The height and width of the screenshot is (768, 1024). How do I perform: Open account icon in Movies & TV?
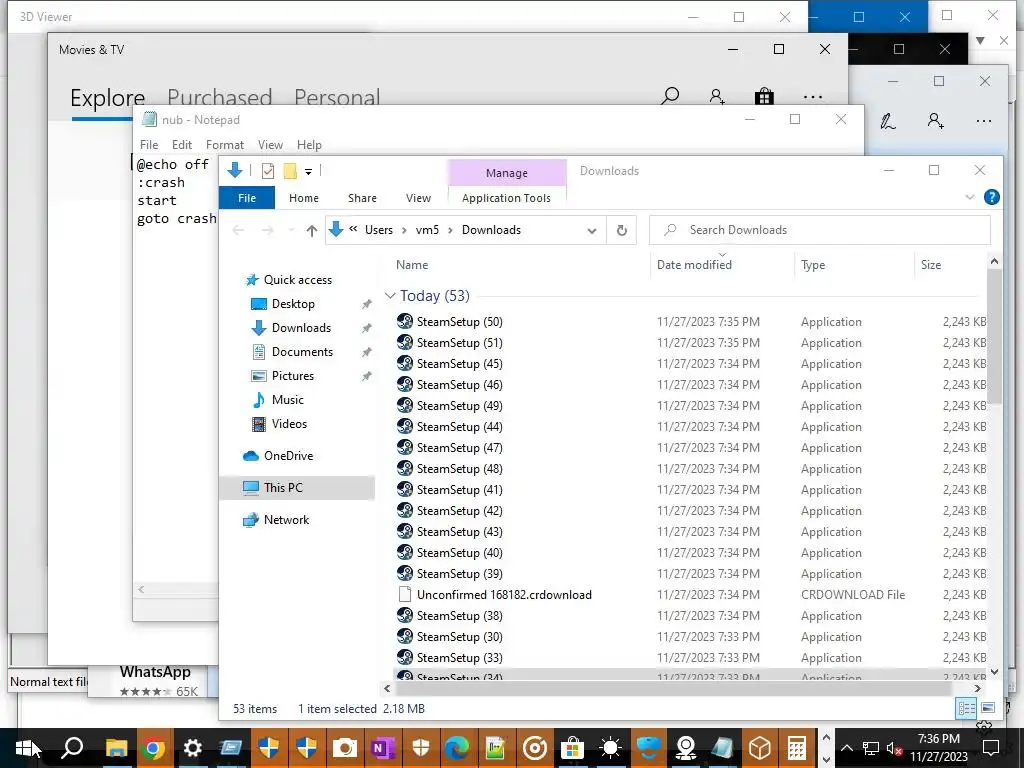tap(717, 97)
